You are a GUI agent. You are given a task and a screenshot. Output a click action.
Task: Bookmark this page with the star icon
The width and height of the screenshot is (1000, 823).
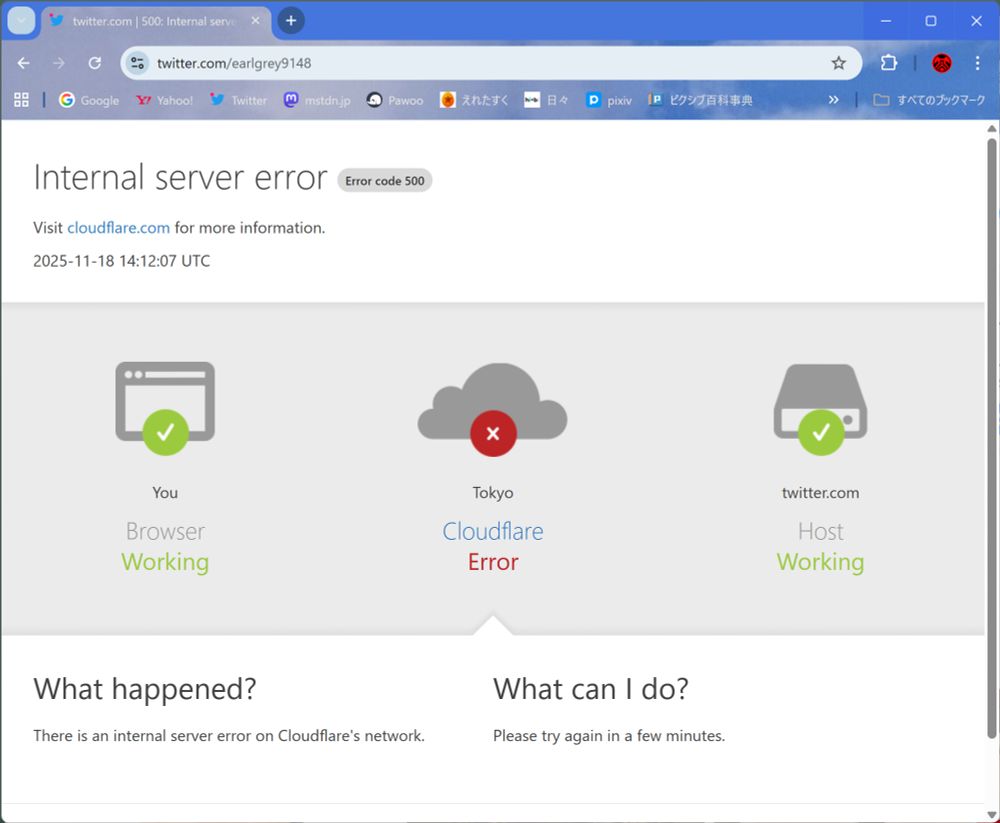click(839, 63)
